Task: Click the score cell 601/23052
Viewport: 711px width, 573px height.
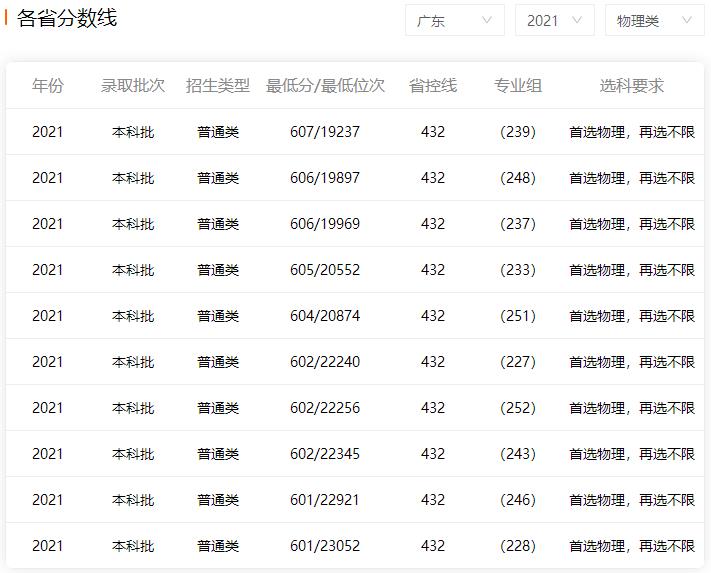Action: point(325,546)
